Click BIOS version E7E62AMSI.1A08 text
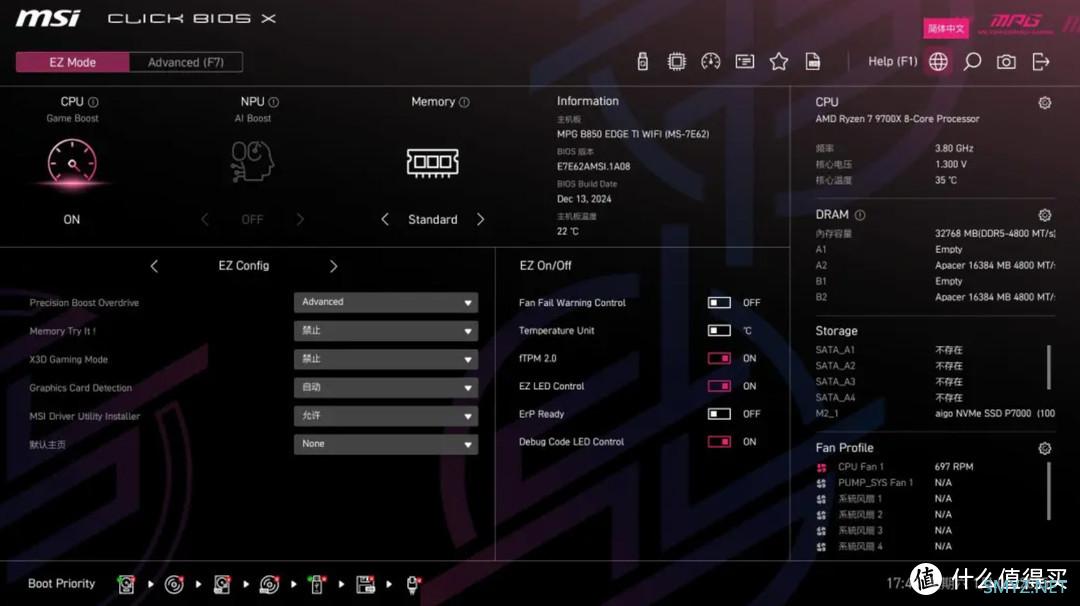Image resolution: width=1080 pixels, height=606 pixels. [593, 166]
